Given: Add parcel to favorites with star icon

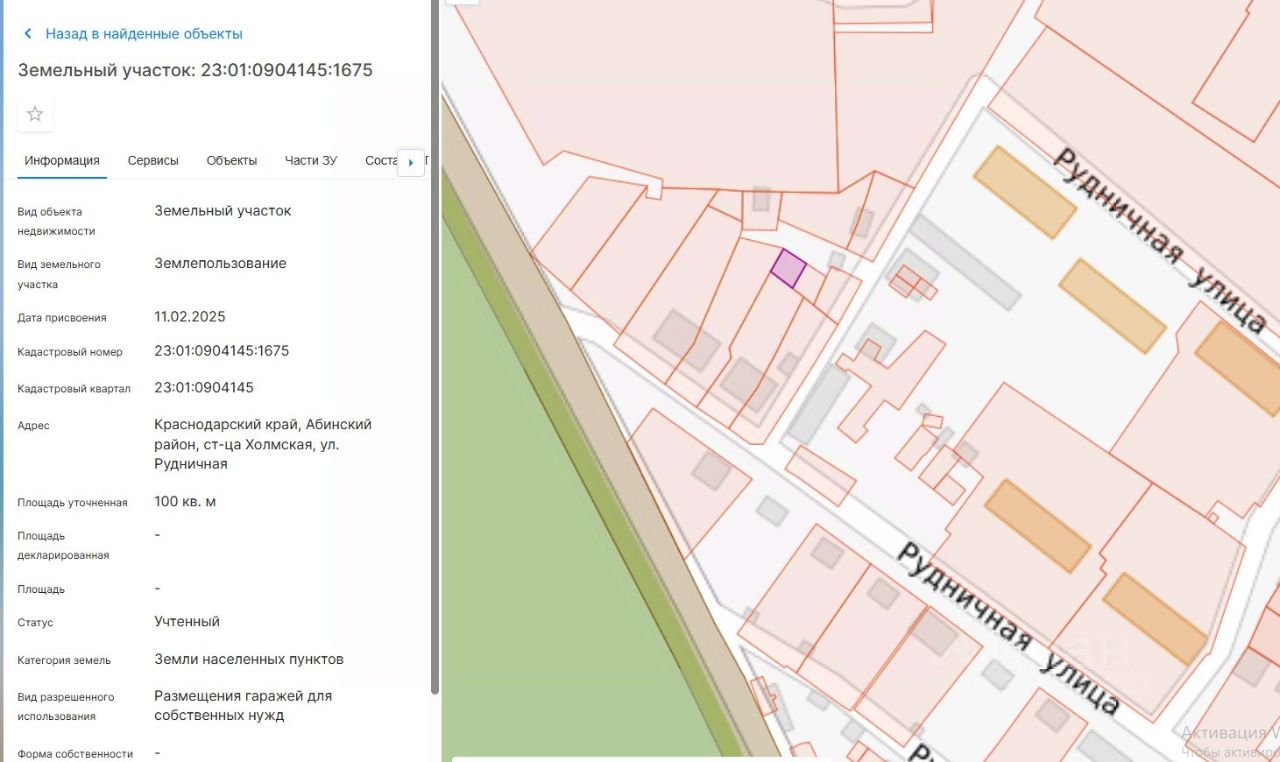Looking at the screenshot, I should (x=35, y=114).
